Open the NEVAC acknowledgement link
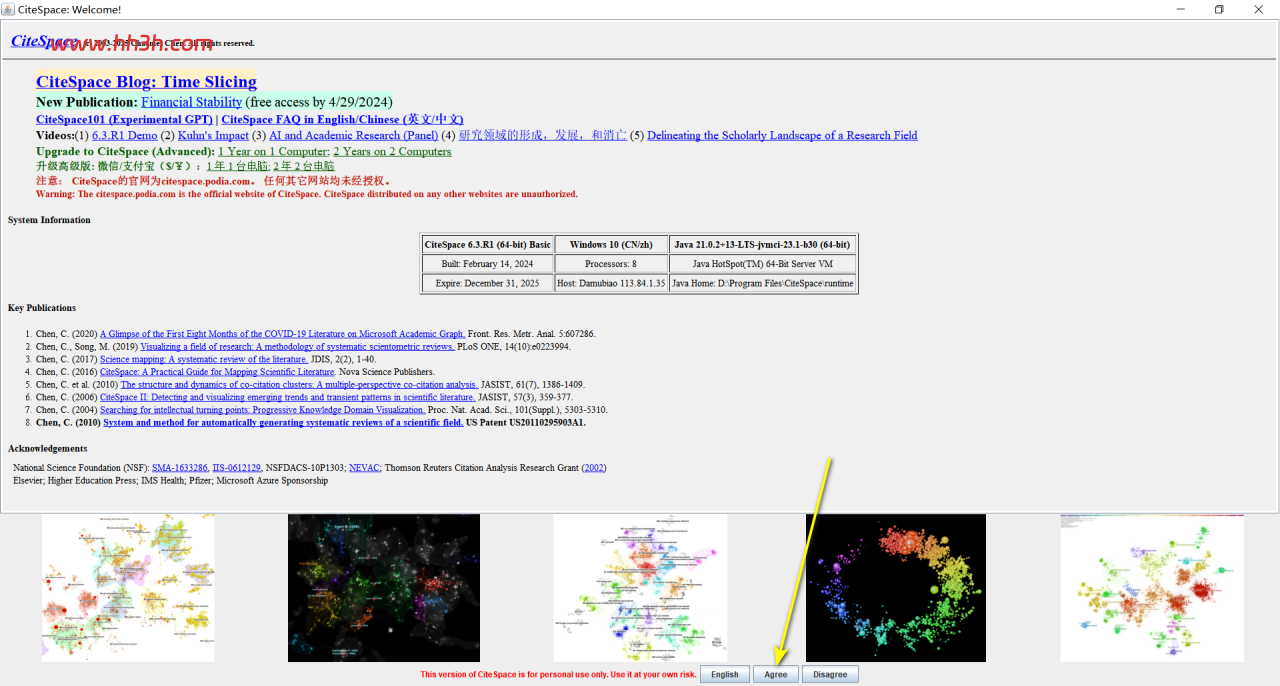This screenshot has height=686, width=1280. 364,467
